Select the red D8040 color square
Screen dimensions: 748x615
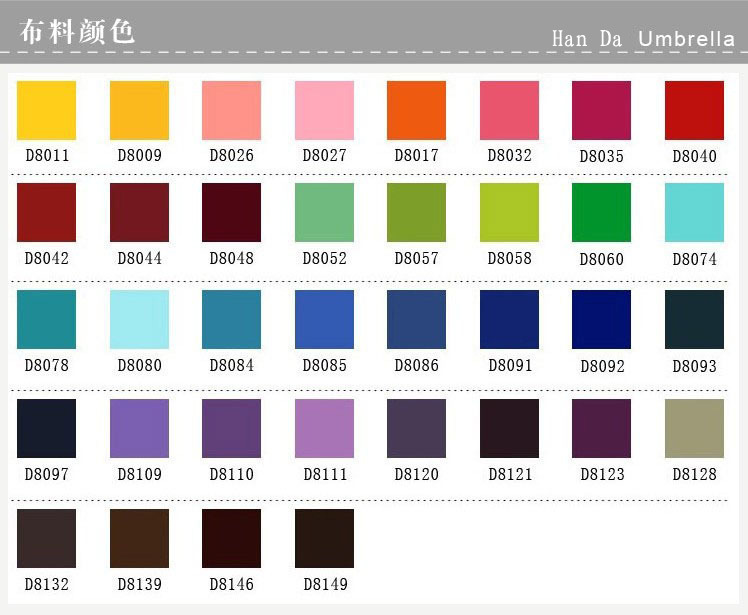(694, 110)
